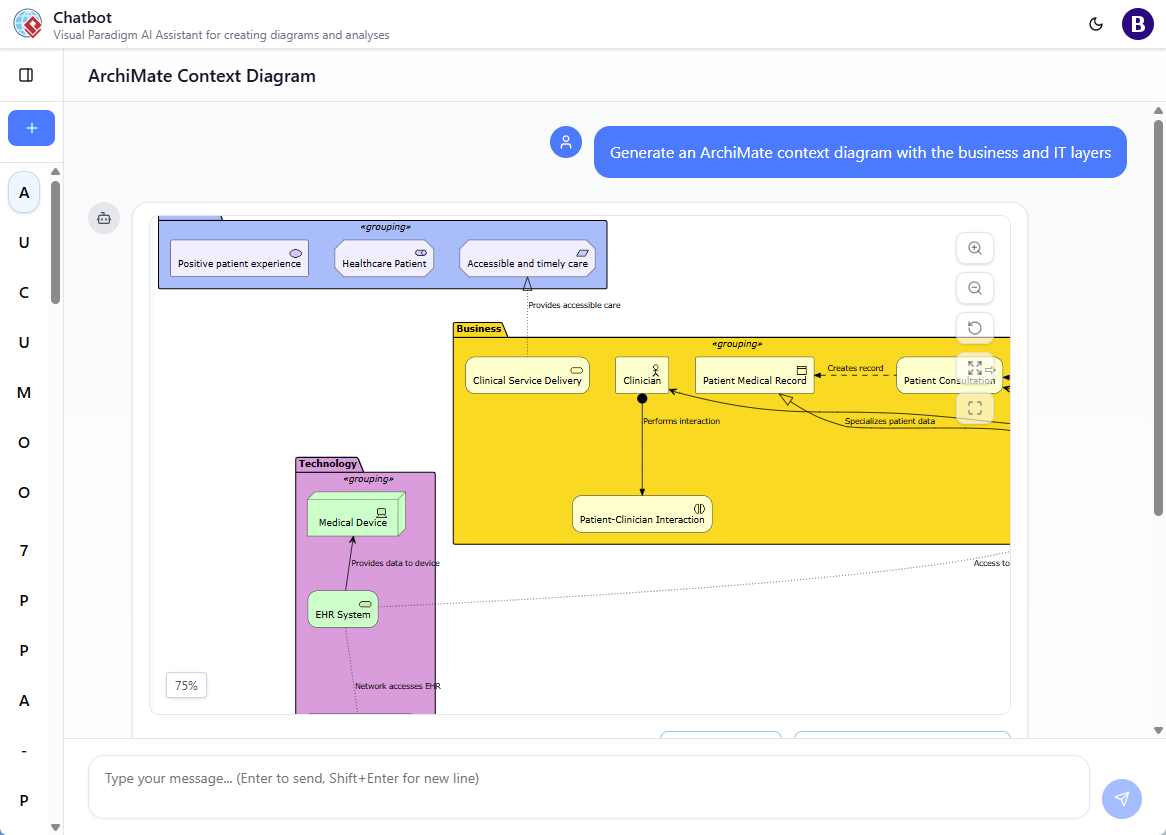This screenshot has width=1166, height=835.
Task: Open the selected chat labeled A
Action: tap(24, 192)
